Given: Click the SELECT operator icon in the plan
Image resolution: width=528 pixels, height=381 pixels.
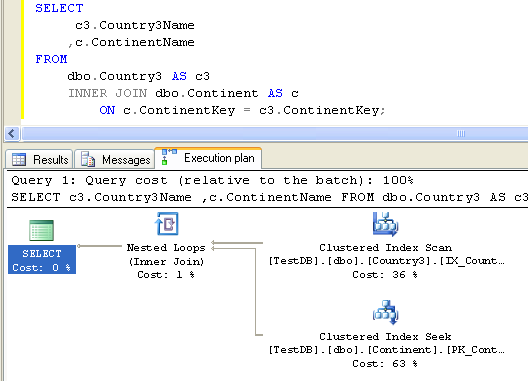Looking at the screenshot, I should [x=41, y=230].
